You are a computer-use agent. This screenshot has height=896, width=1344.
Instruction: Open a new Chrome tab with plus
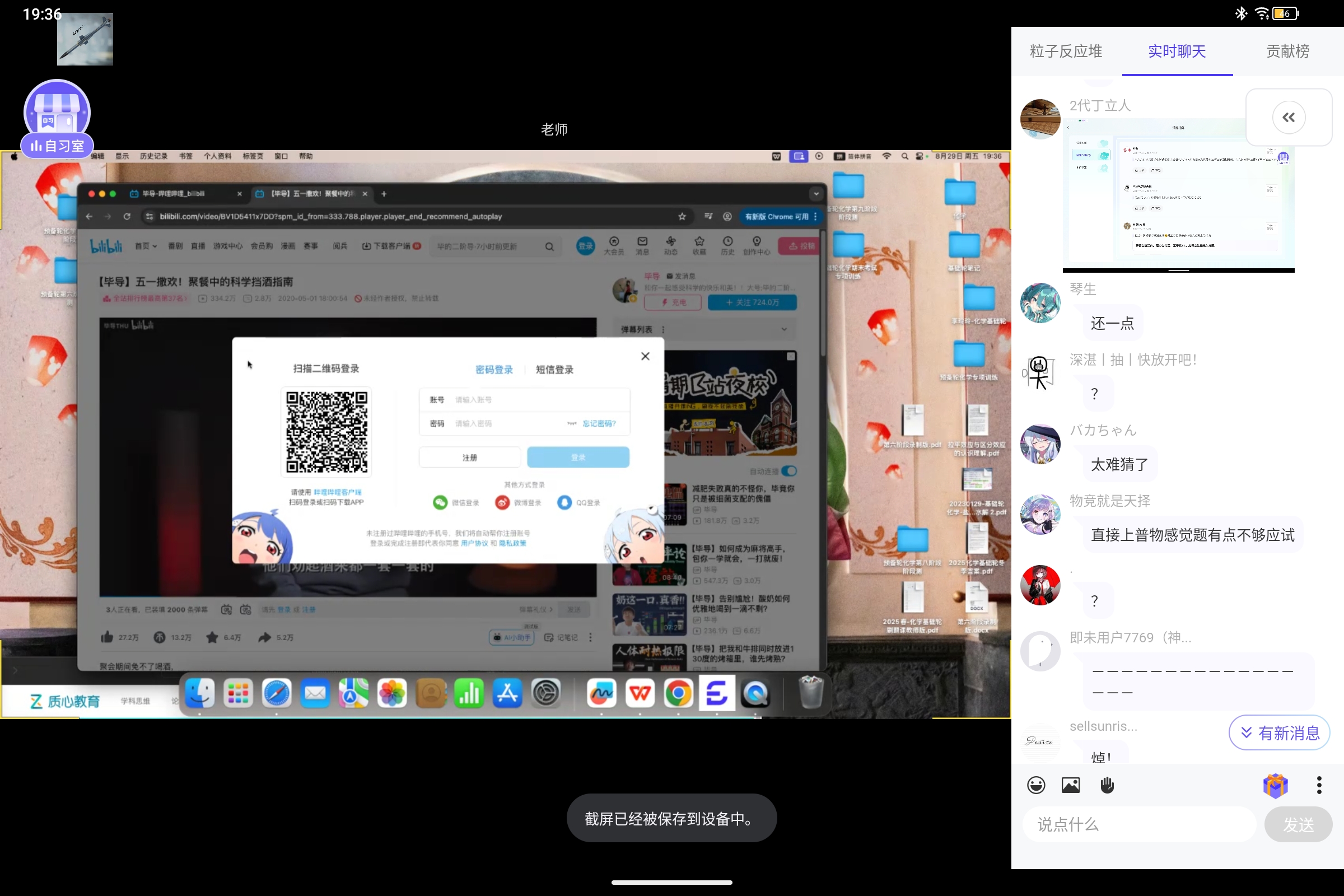pyautogui.click(x=384, y=194)
